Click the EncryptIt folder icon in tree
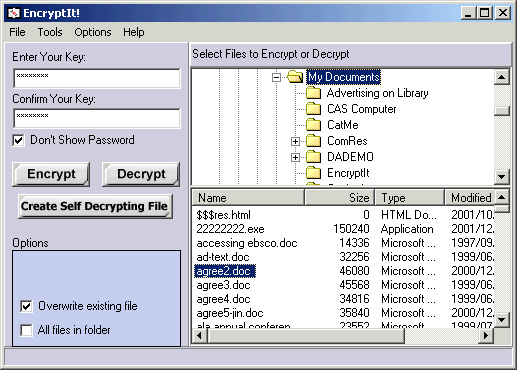The width and height of the screenshot is (517, 370). click(x=313, y=173)
